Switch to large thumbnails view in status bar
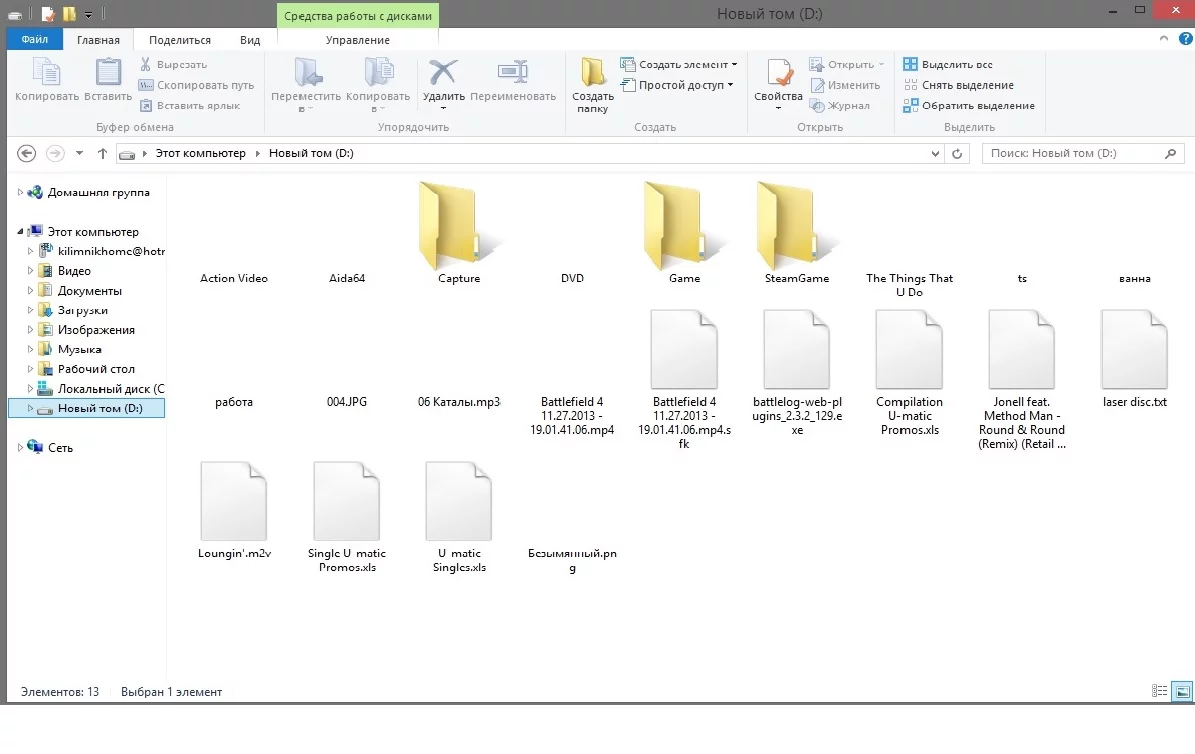1195x754 pixels. point(1180,691)
